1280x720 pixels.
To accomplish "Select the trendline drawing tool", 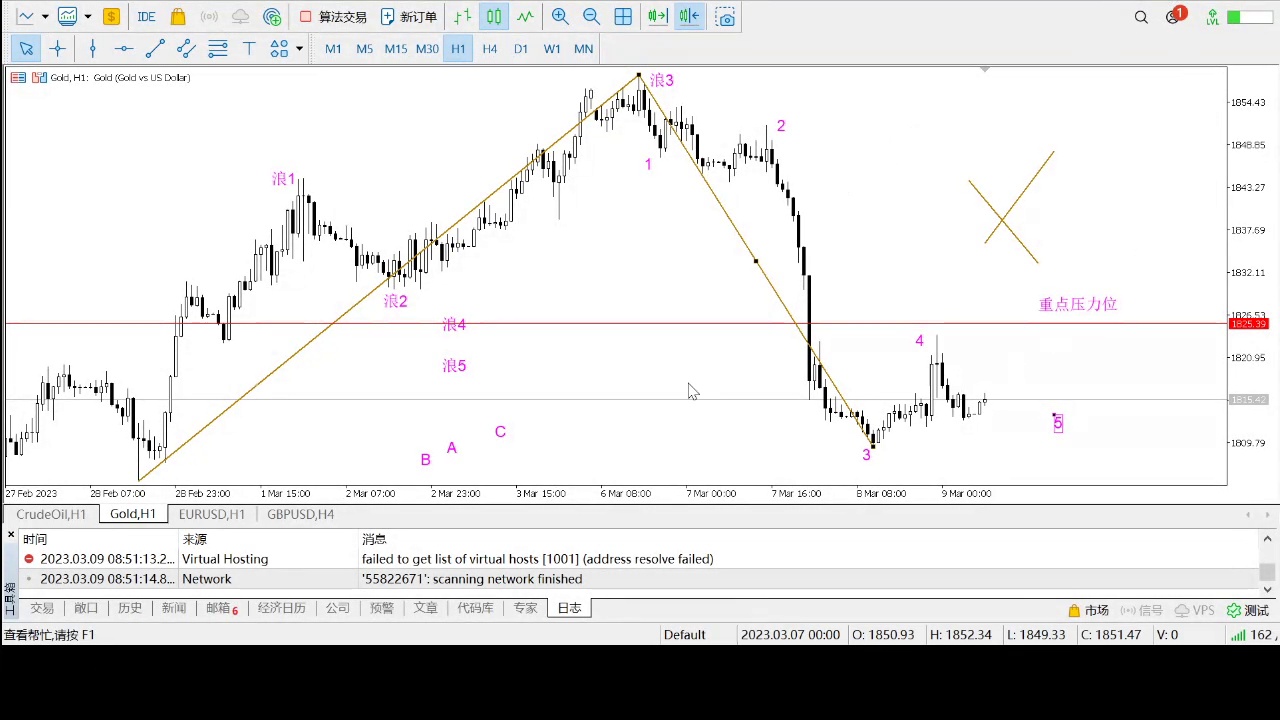I will (x=155, y=48).
